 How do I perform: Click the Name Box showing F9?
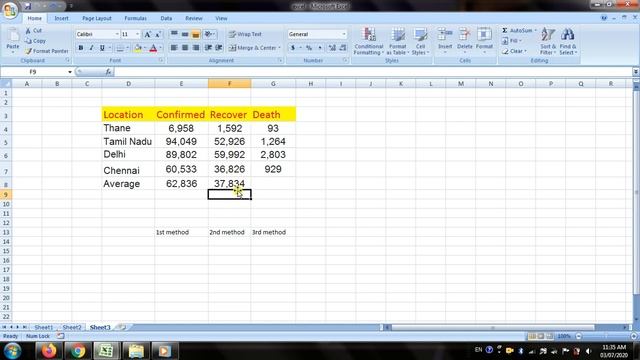33,72
